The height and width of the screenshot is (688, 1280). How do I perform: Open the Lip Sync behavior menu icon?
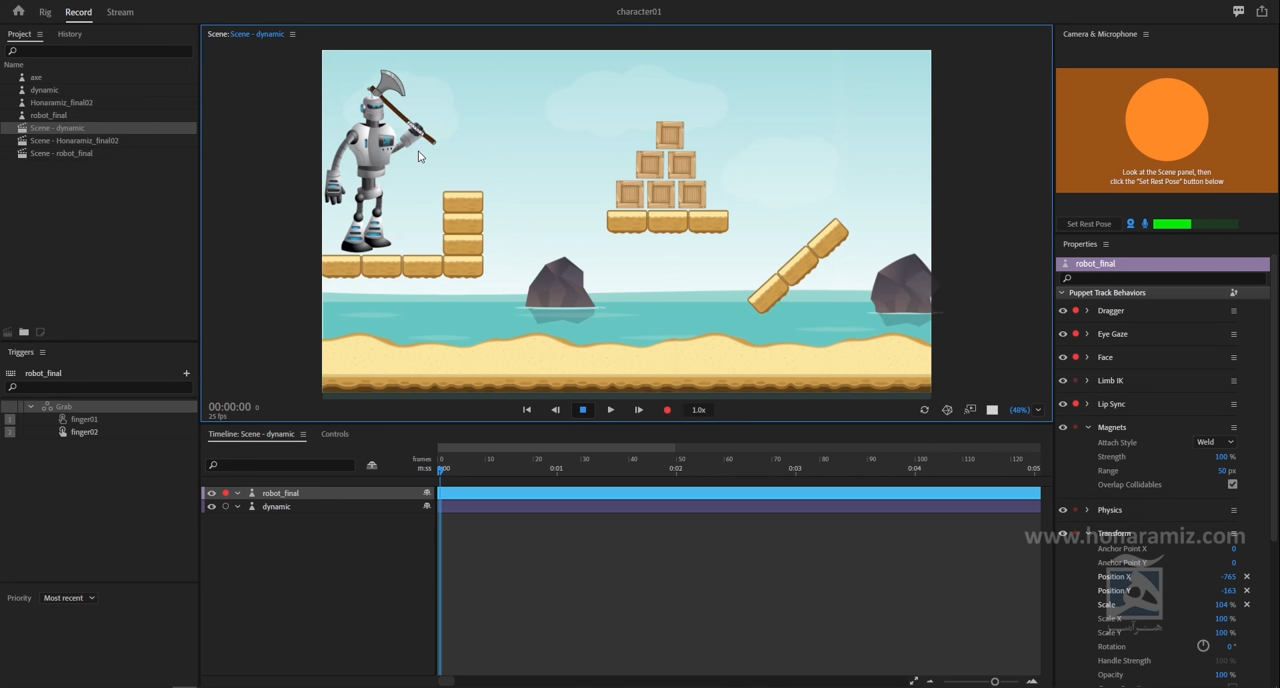coord(1234,404)
